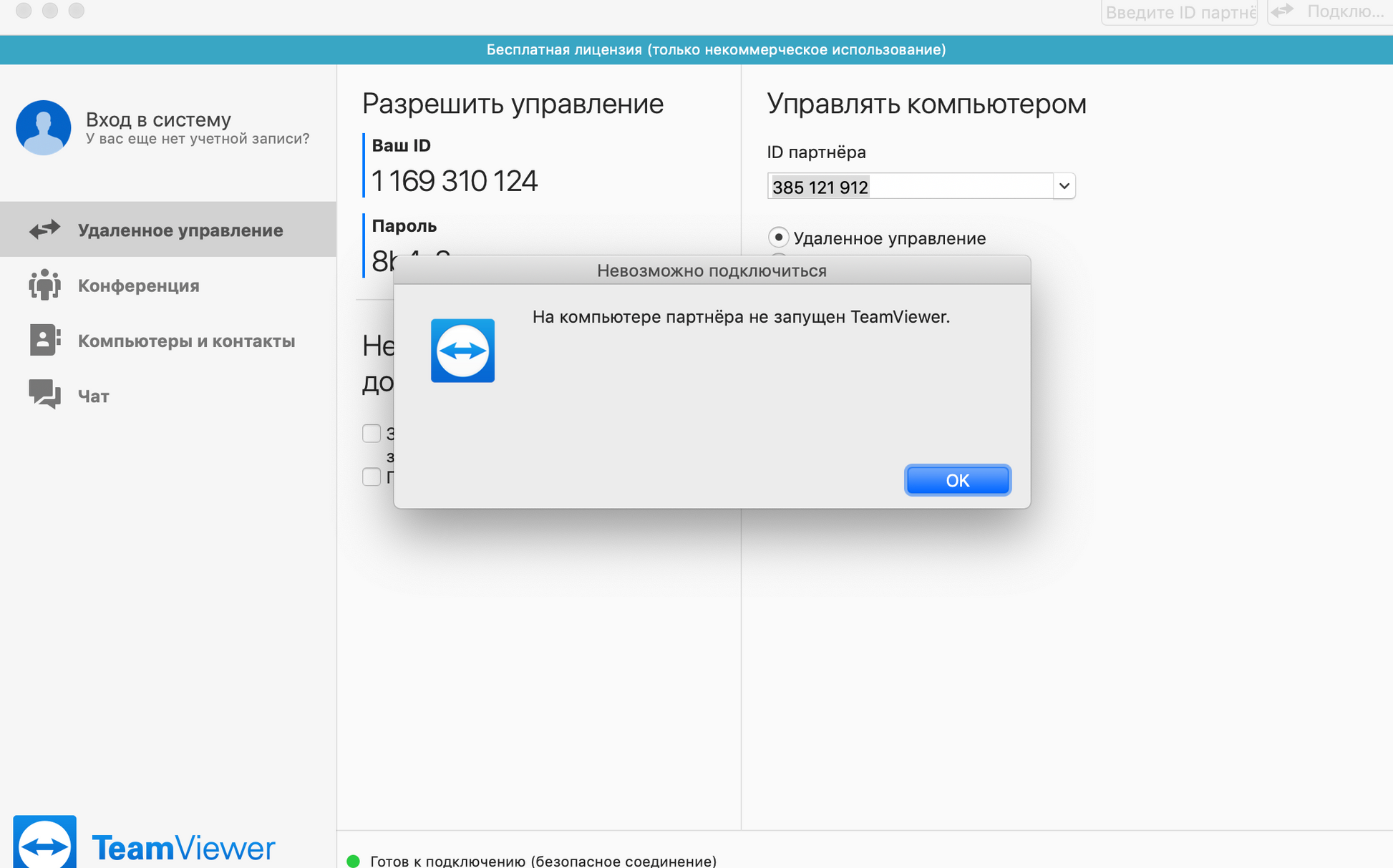
Task: Click the Вход в систему link
Action: click(x=158, y=119)
